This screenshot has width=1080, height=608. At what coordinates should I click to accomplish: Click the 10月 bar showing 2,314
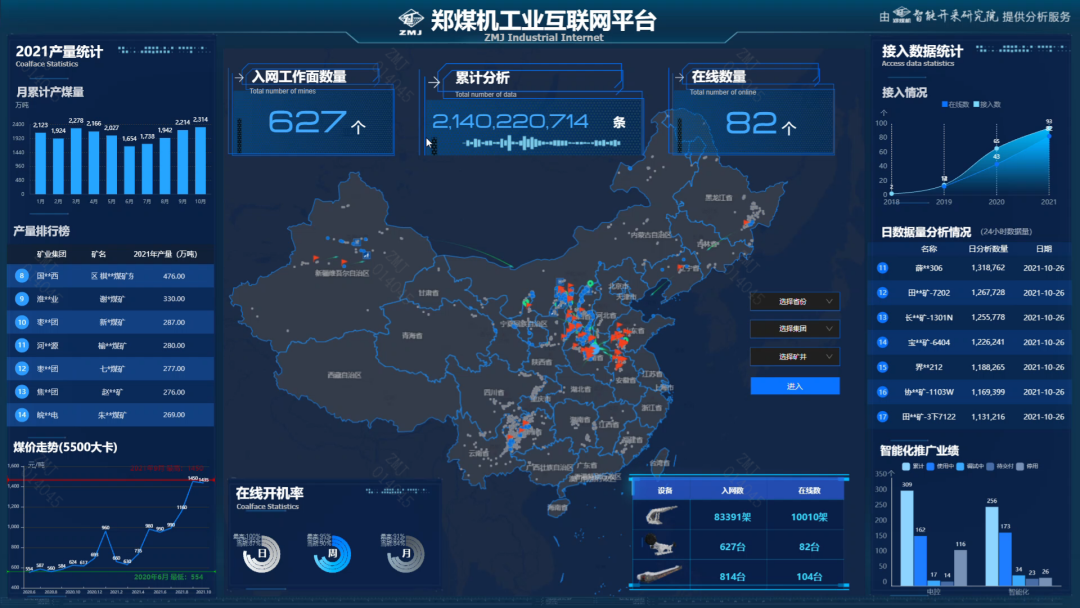coord(200,160)
